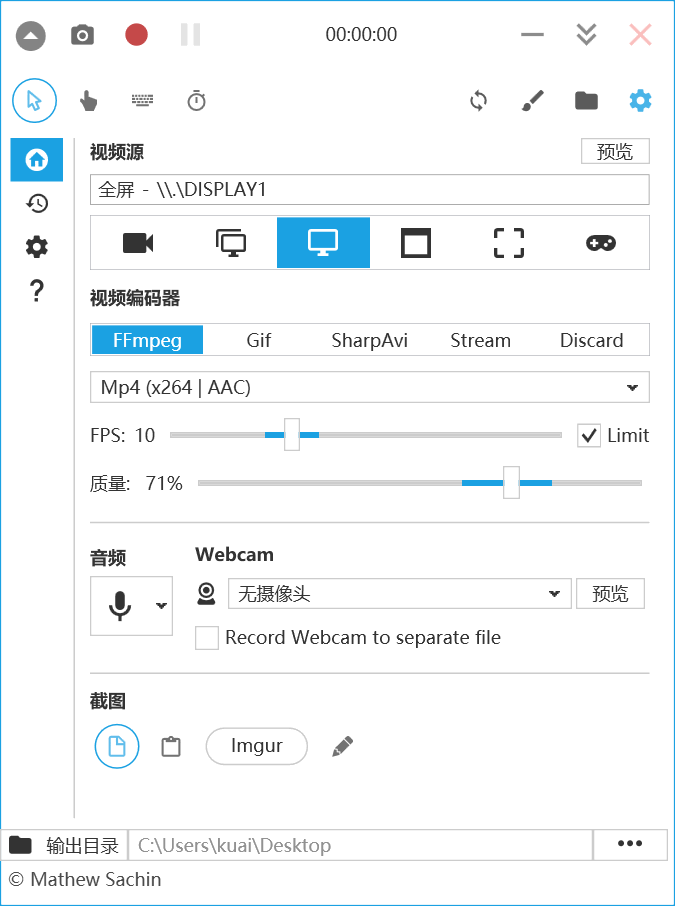Click the 质量 quality slider thumb

(x=511, y=482)
